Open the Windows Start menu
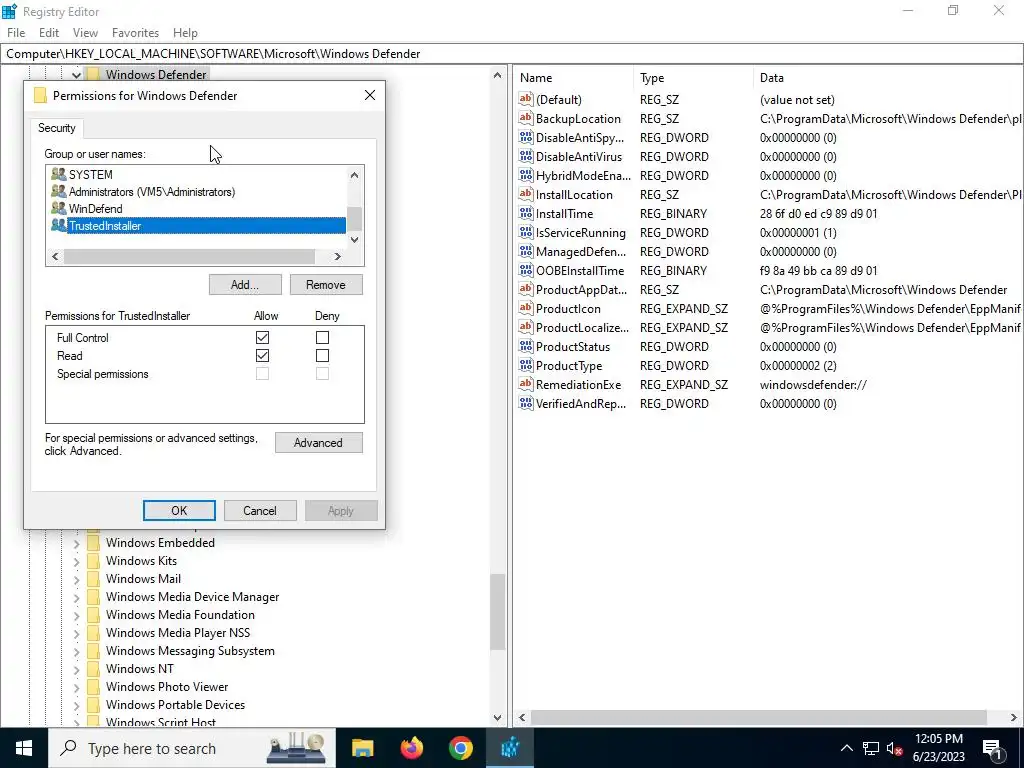1024x768 pixels. coord(24,748)
